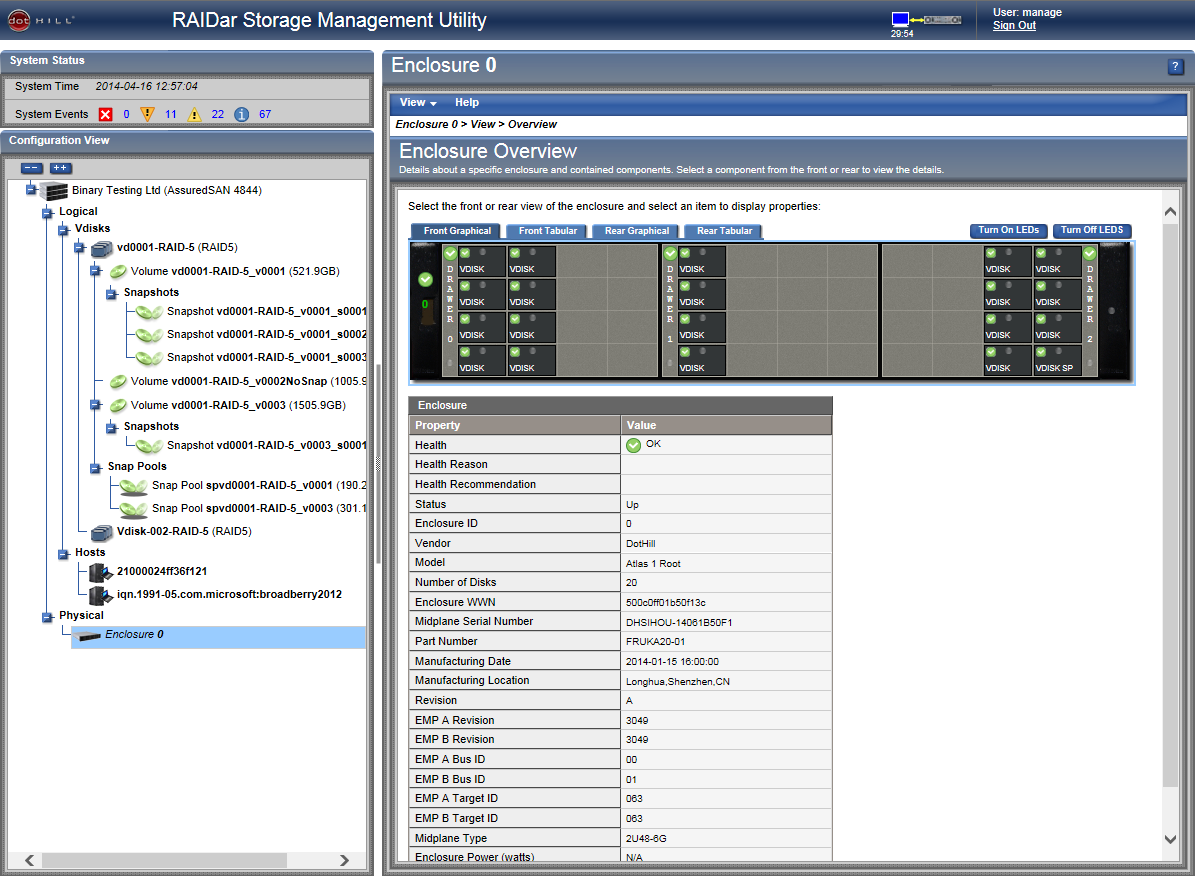Collapse the Snap Pools tree node
The height and width of the screenshot is (876, 1195).
pos(95,467)
